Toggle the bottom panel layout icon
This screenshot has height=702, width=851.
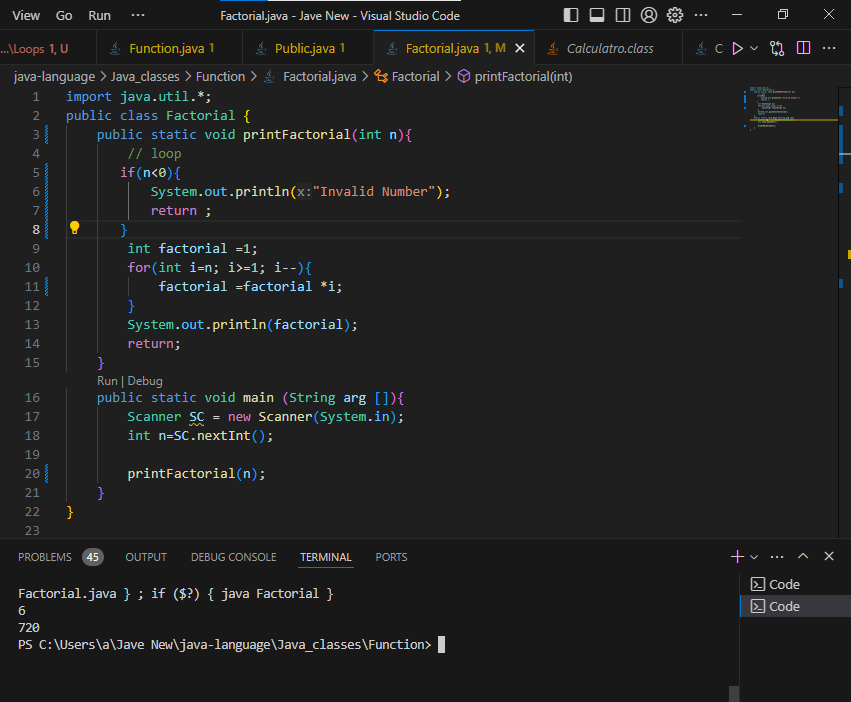pos(596,15)
